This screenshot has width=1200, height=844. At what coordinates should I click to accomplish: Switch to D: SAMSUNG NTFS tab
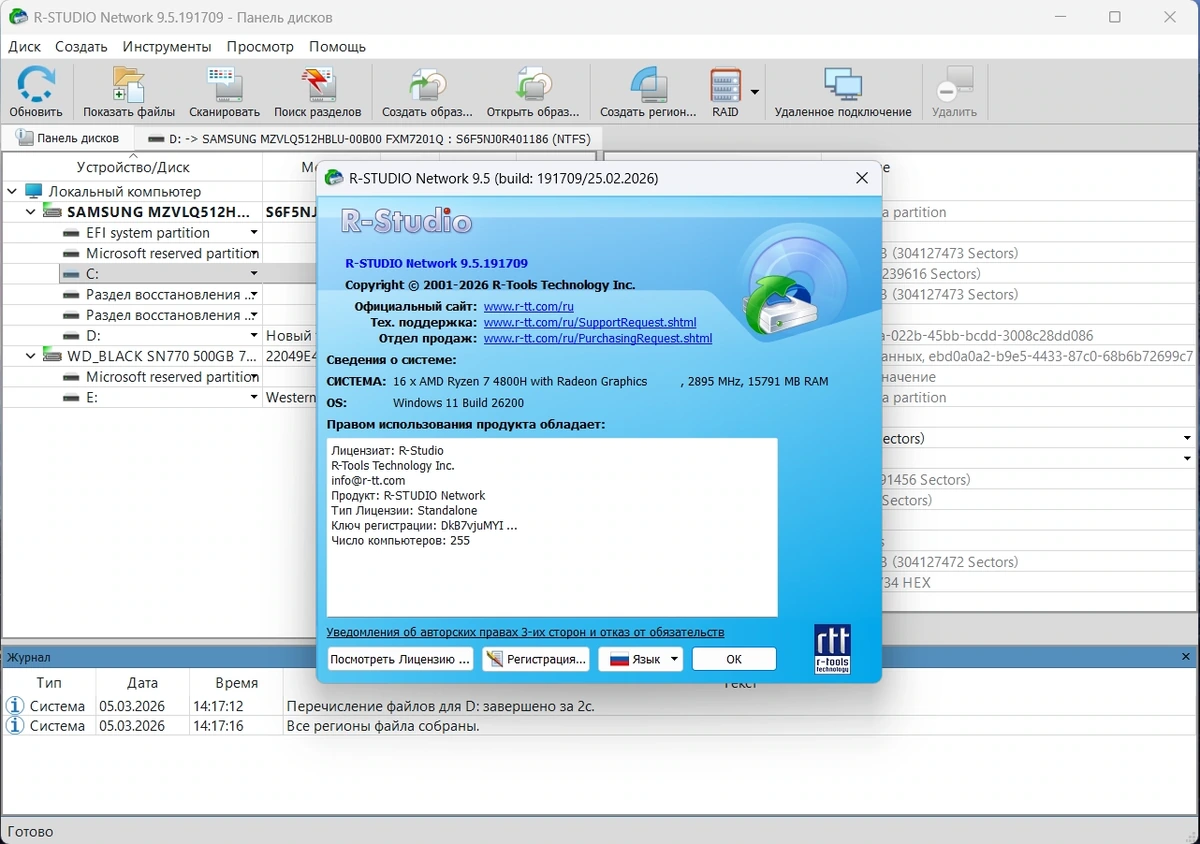point(368,138)
